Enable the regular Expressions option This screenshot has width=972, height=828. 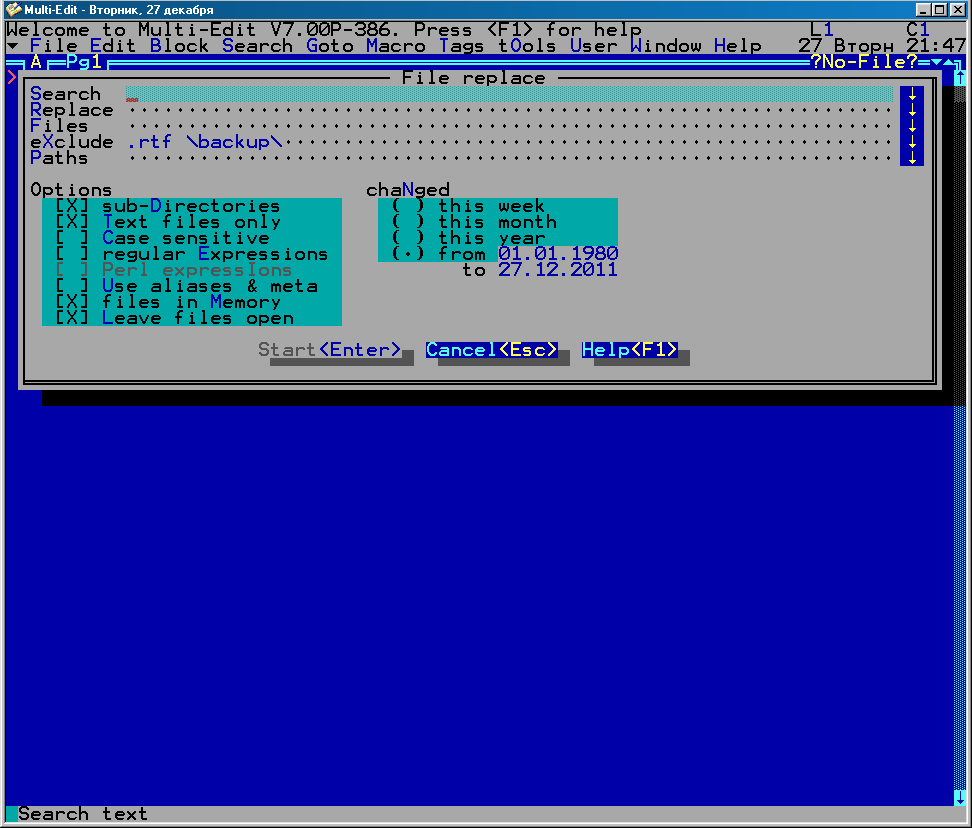pyautogui.click(x=192, y=254)
